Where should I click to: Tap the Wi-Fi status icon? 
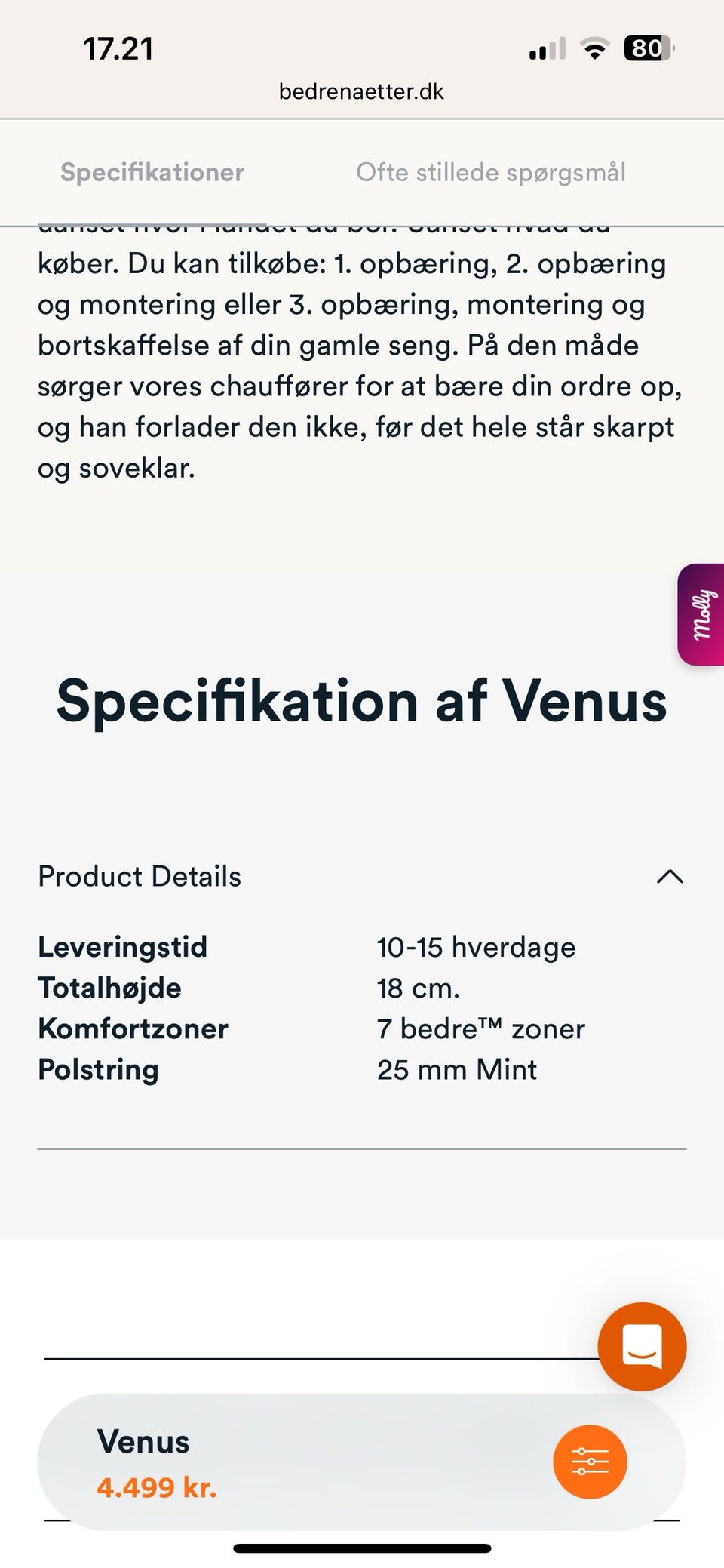594,49
